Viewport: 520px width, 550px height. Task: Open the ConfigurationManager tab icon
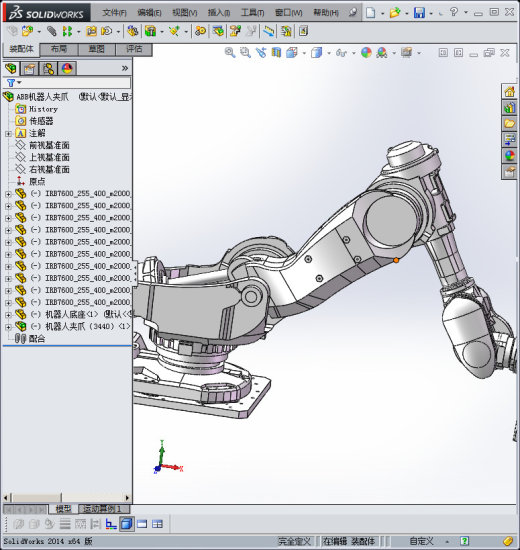click(48, 68)
